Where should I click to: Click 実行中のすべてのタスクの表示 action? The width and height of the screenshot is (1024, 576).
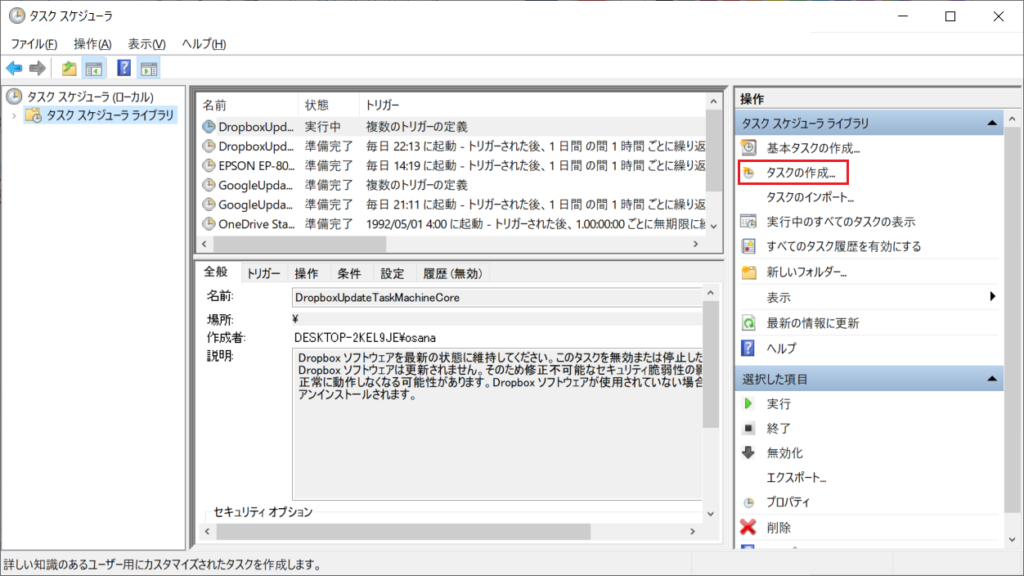click(x=840, y=222)
